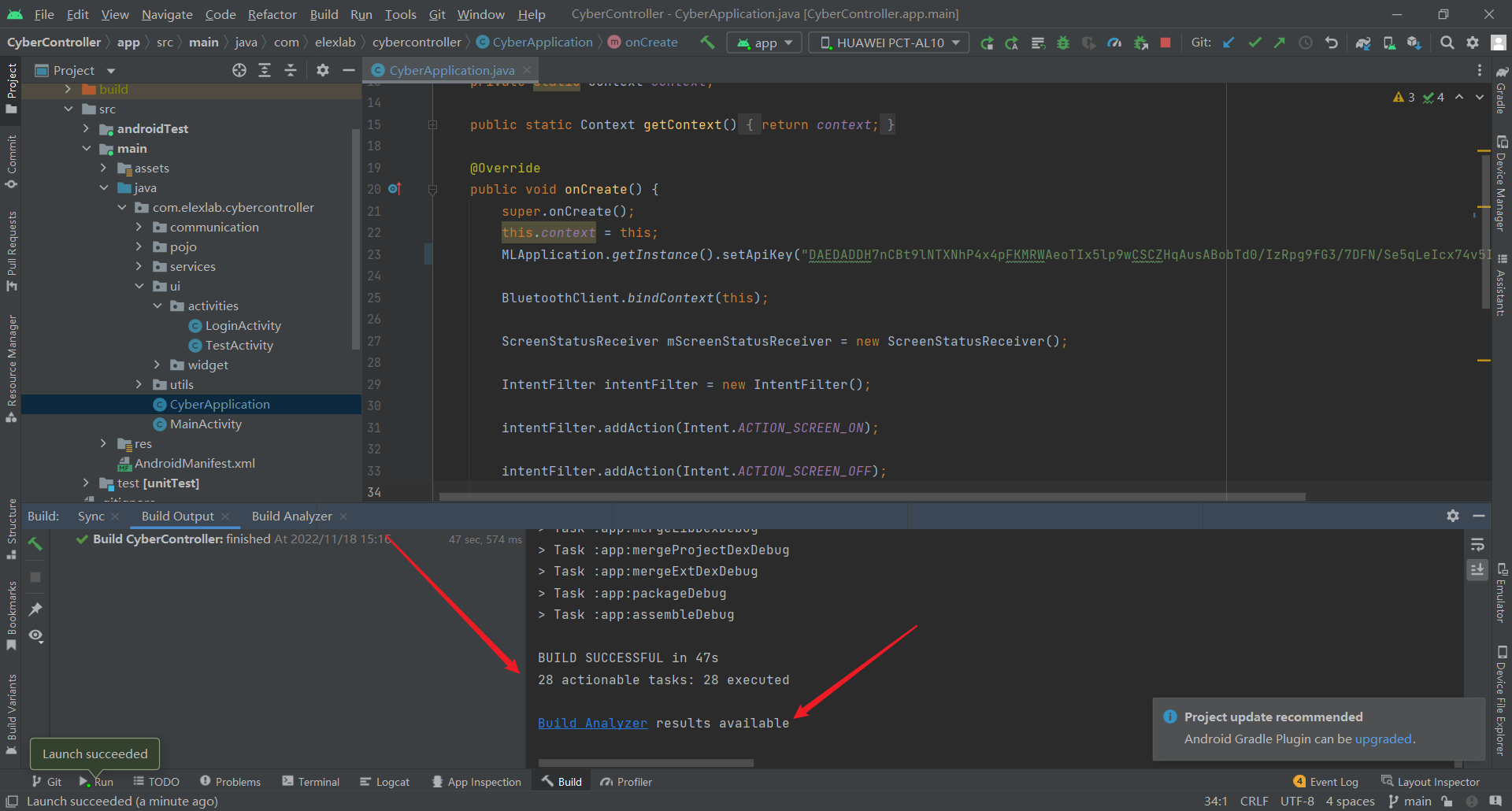Roll back changes with the undo arrow icon
The width and height of the screenshot is (1512, 811).
click(x=1332, y=43)
